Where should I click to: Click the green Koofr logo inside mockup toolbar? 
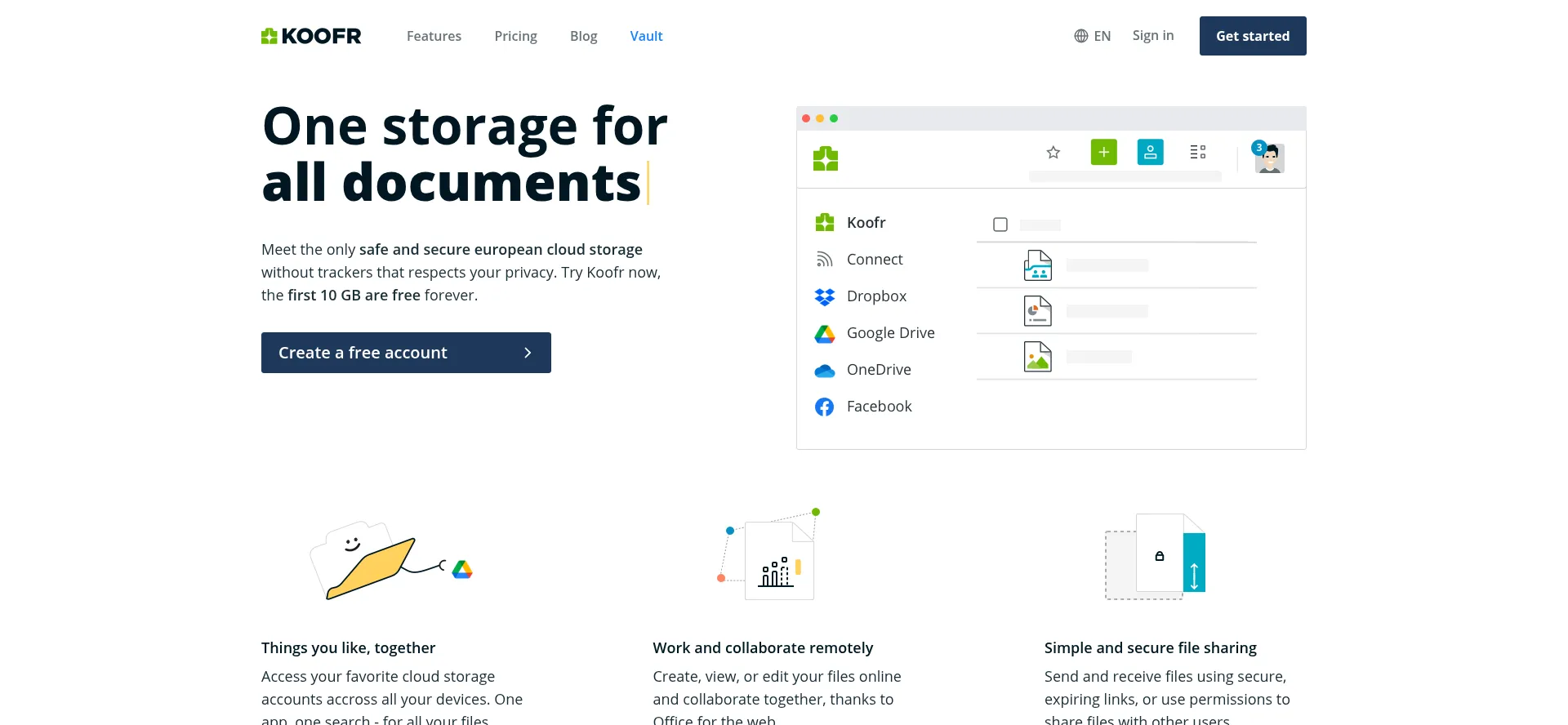point(826,158)
